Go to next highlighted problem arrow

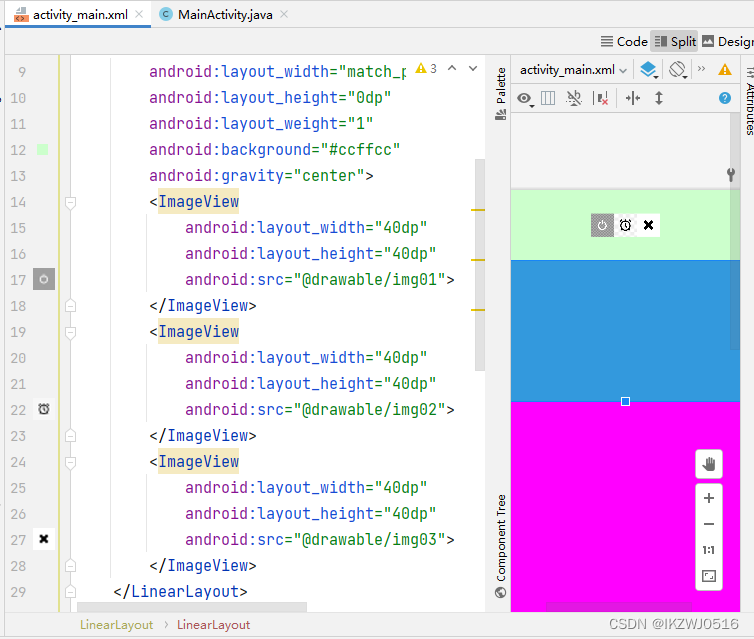coord(473,69)
